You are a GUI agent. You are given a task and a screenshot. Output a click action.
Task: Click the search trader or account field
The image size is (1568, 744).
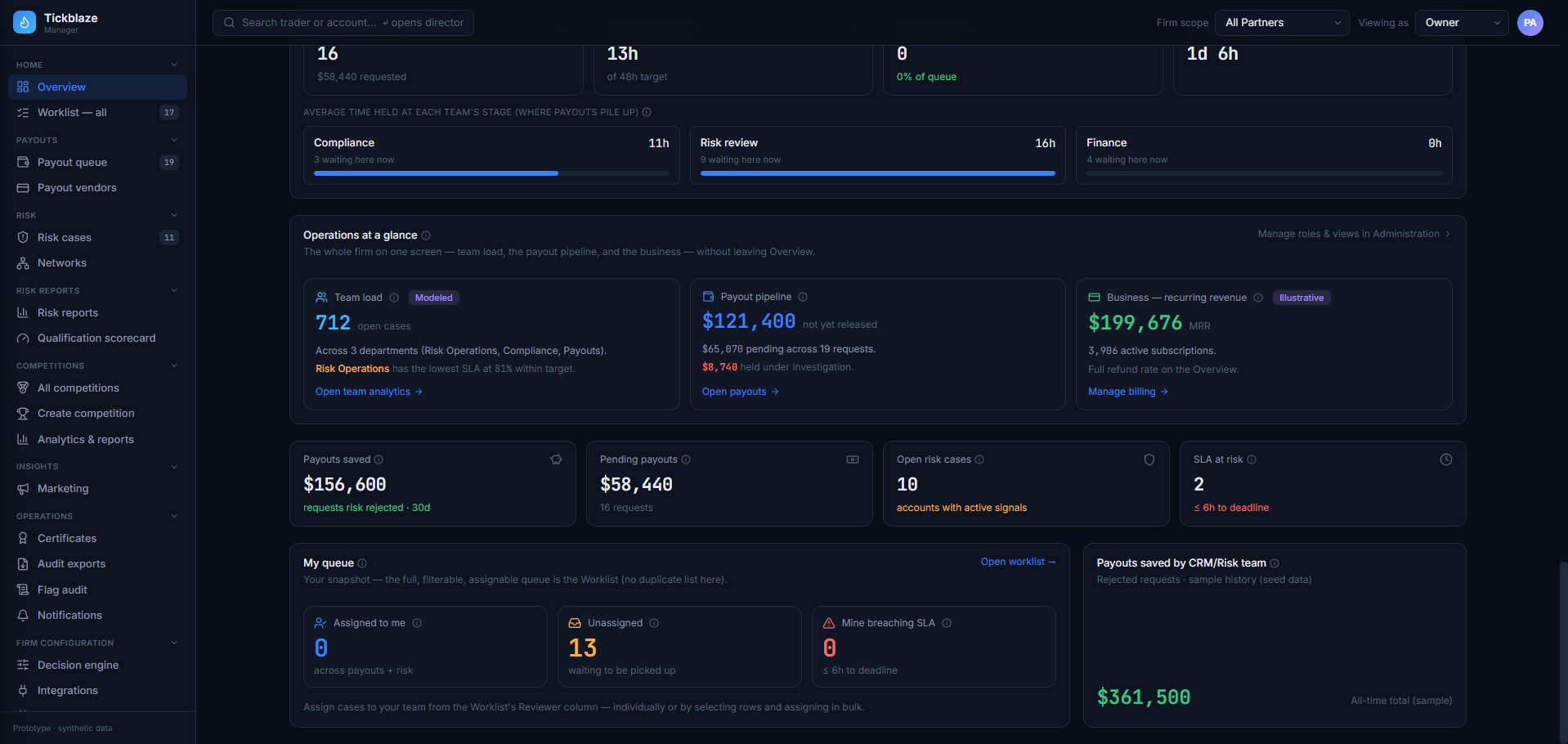[x=343, y=23]
